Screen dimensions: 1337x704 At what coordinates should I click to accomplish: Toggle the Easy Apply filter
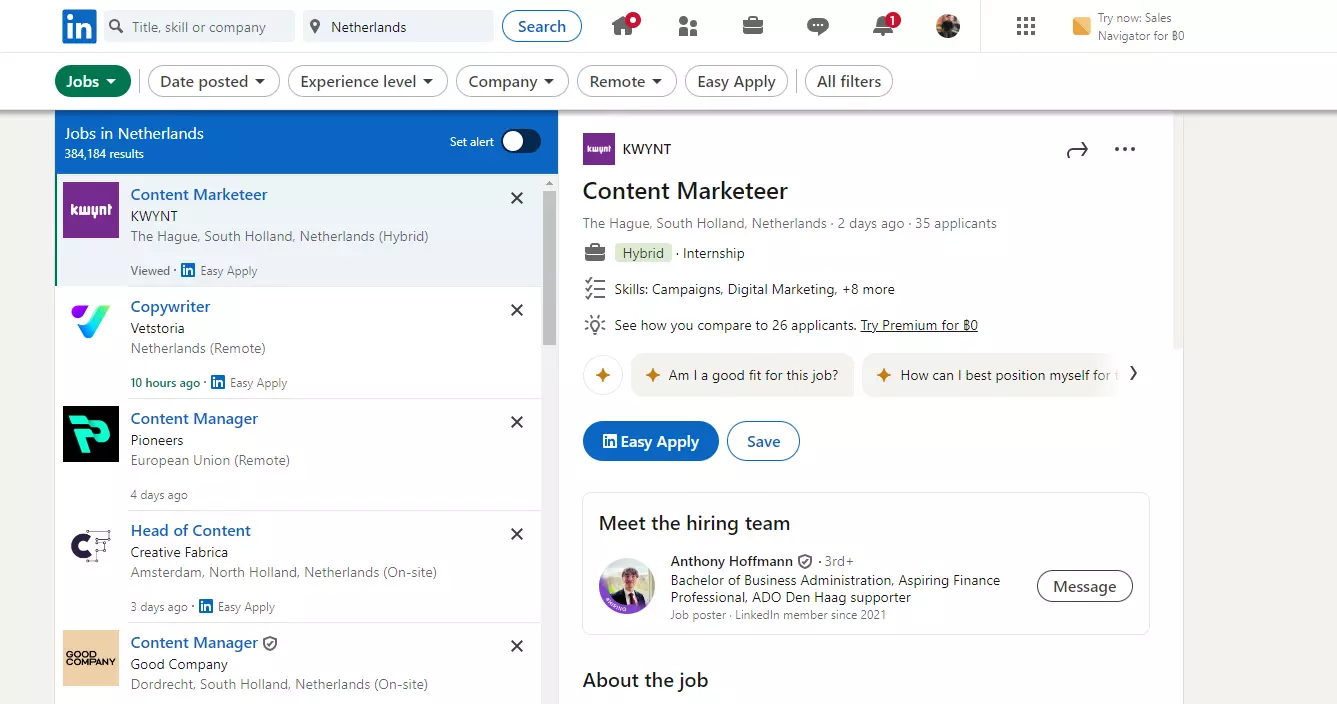coord(736,82)
